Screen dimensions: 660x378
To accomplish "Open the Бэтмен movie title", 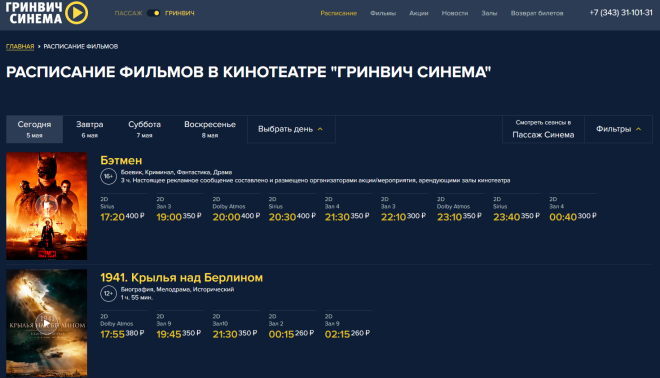I will click(121, 160).
